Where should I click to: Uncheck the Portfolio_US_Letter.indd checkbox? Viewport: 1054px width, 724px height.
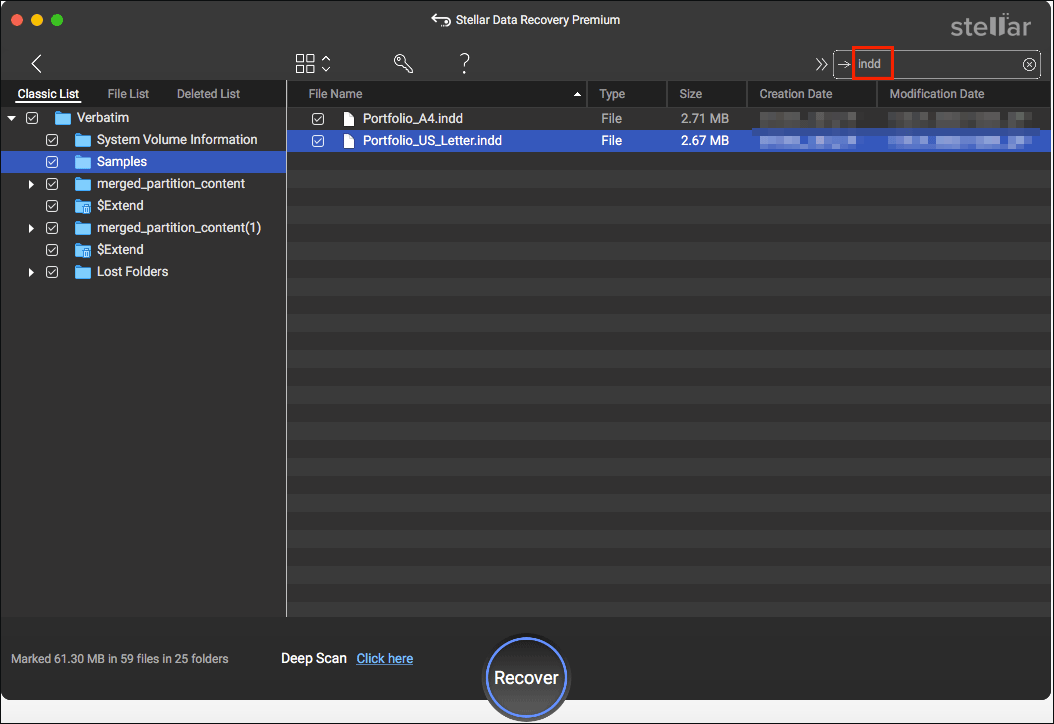(318, 141)
